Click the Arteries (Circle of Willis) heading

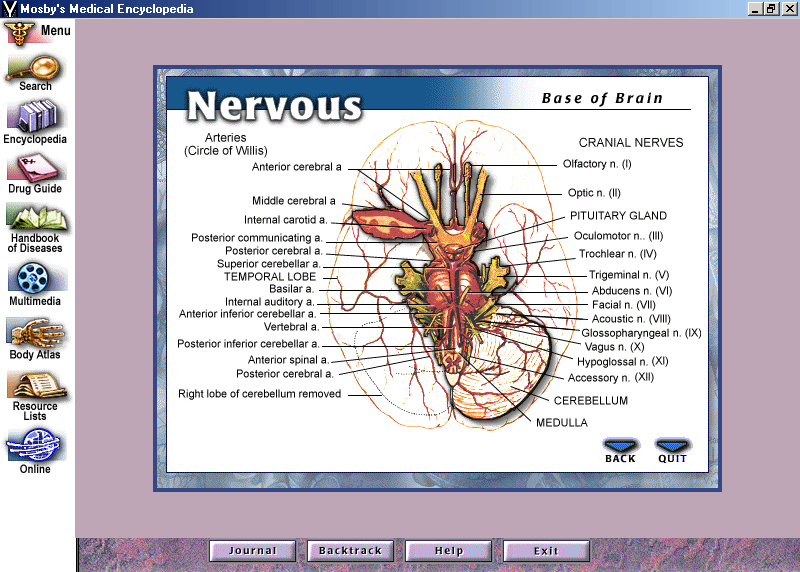(x=226, y=144)
